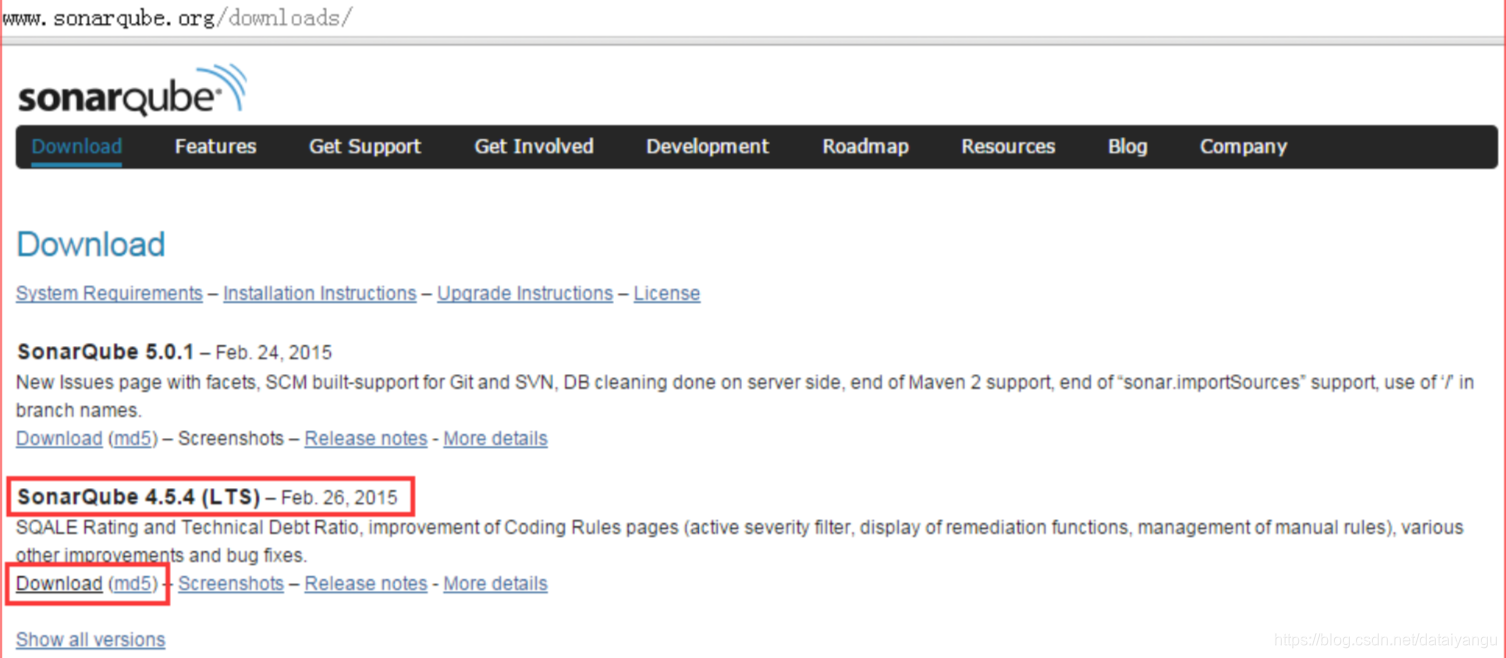View Screenshots for SonarQube 4.5.4
Screen dimensions: 1506x658
pos(231,583)
